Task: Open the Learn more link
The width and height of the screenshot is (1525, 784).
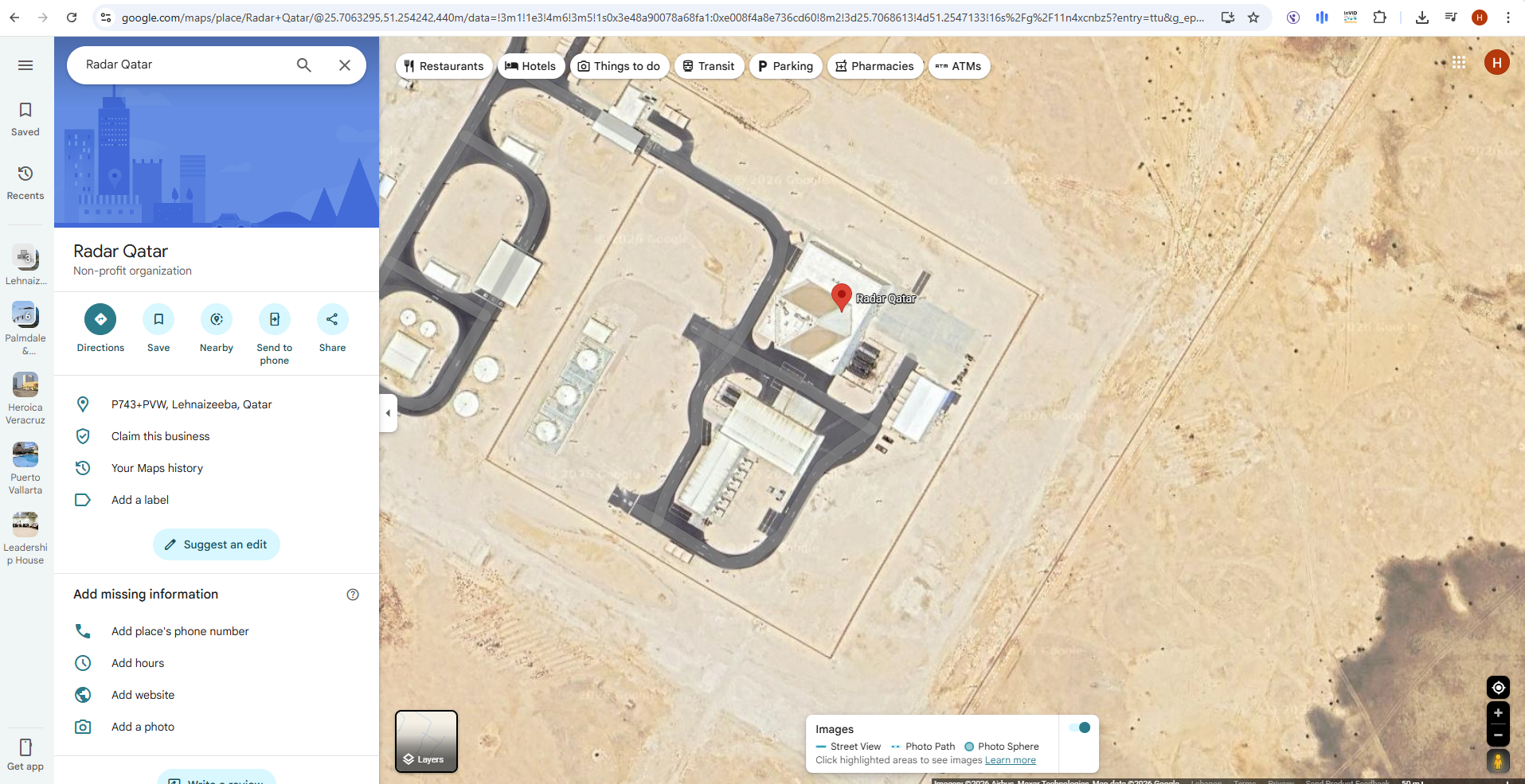Action: pyautogui.click(x=1011, y=760)
